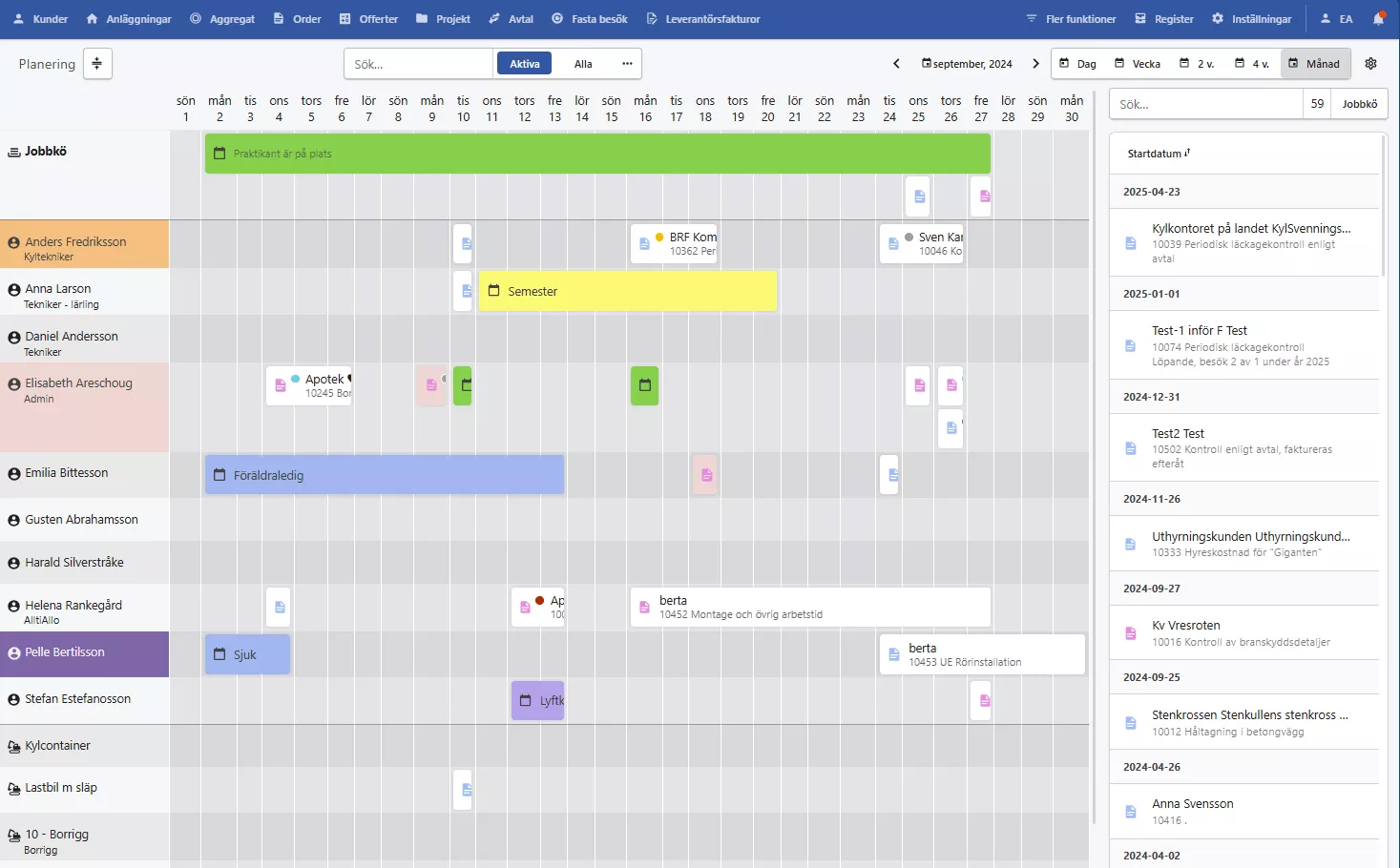Image resolution: width=1400 pixels, height=868 pixels.
Task: Go to next month arrow
Action: click(1035, 64)
